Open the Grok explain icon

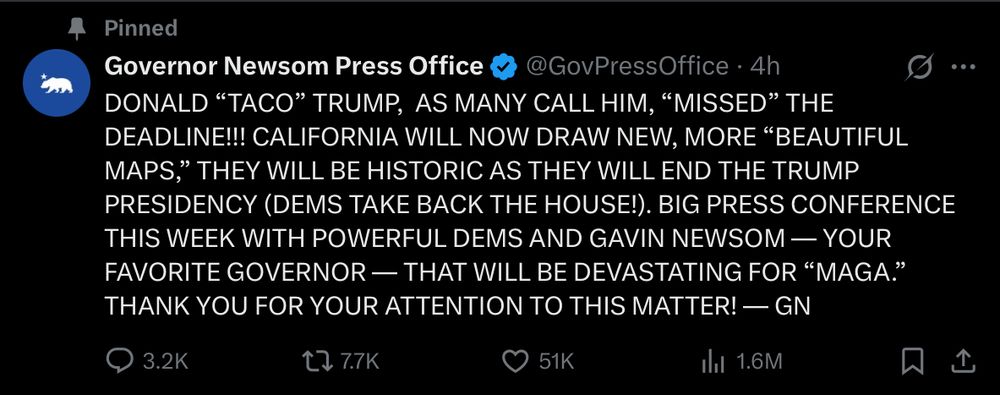920,67
